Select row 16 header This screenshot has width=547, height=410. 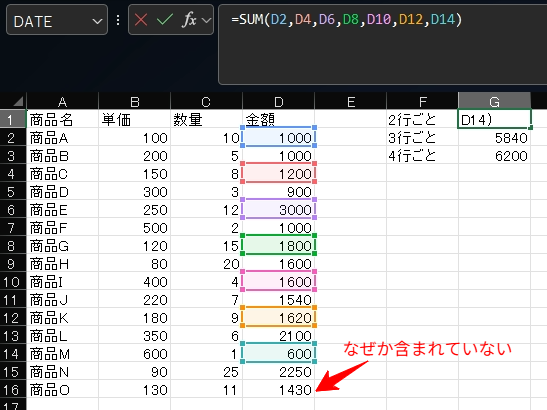click(x=13, y=390)
